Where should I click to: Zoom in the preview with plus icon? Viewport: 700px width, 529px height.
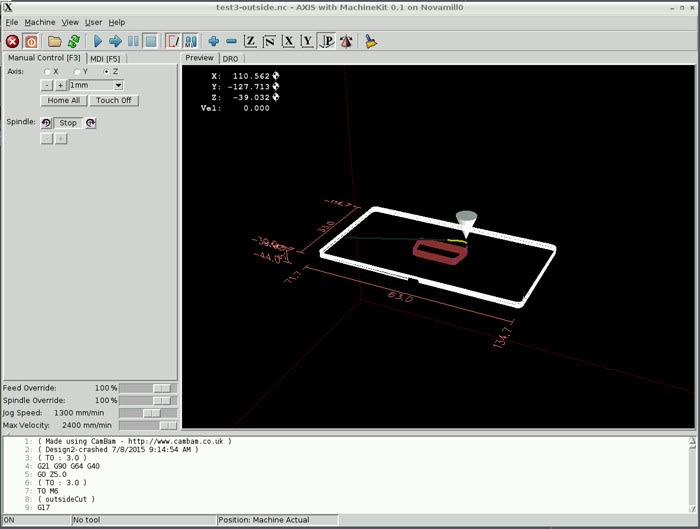coord(213,41)
